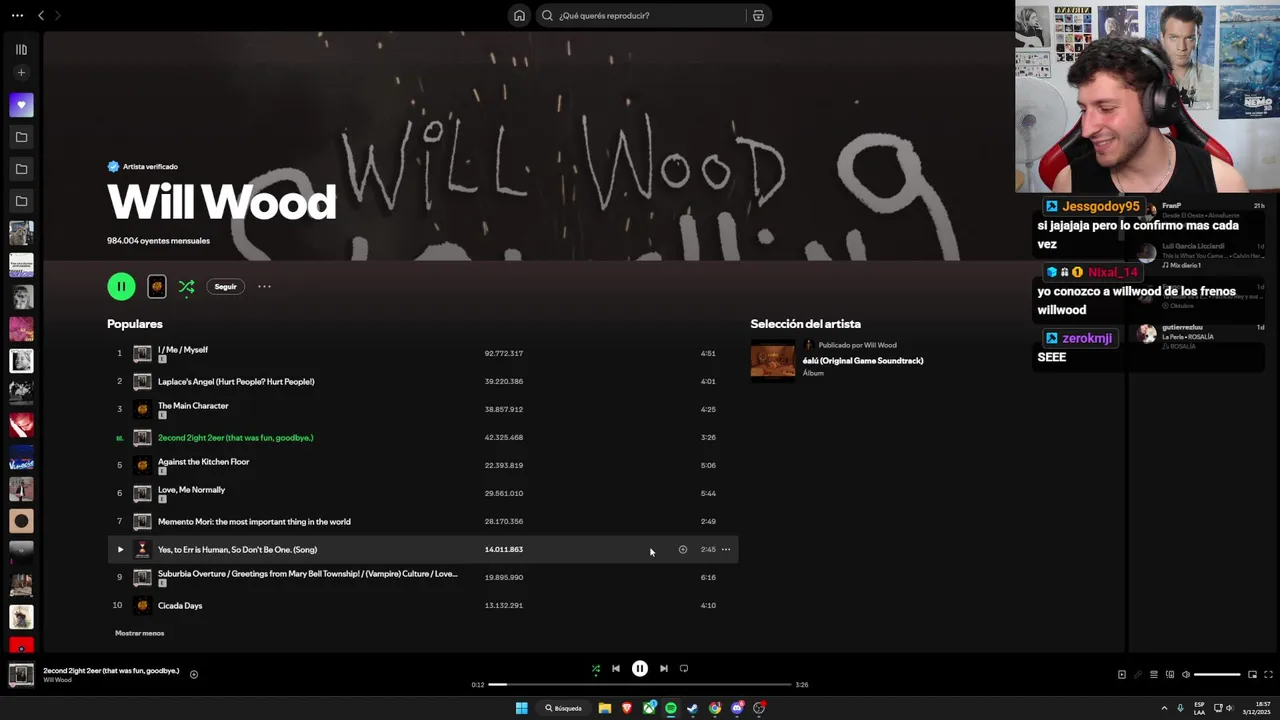Open Brave browser from taskbar
Screen dimensions: 1280x720
click(x=627, y=708)
